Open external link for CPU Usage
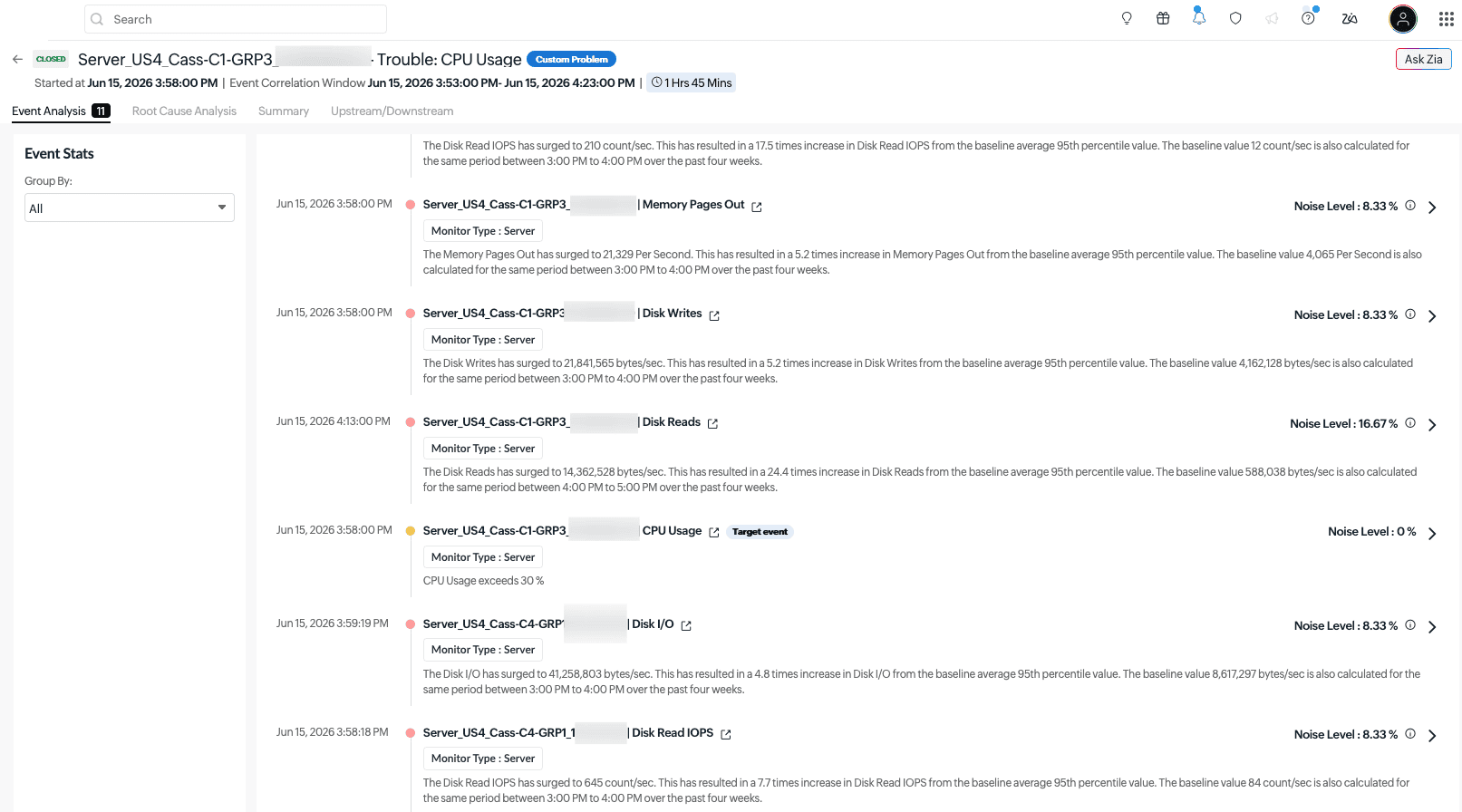 [x=714, y=533]
